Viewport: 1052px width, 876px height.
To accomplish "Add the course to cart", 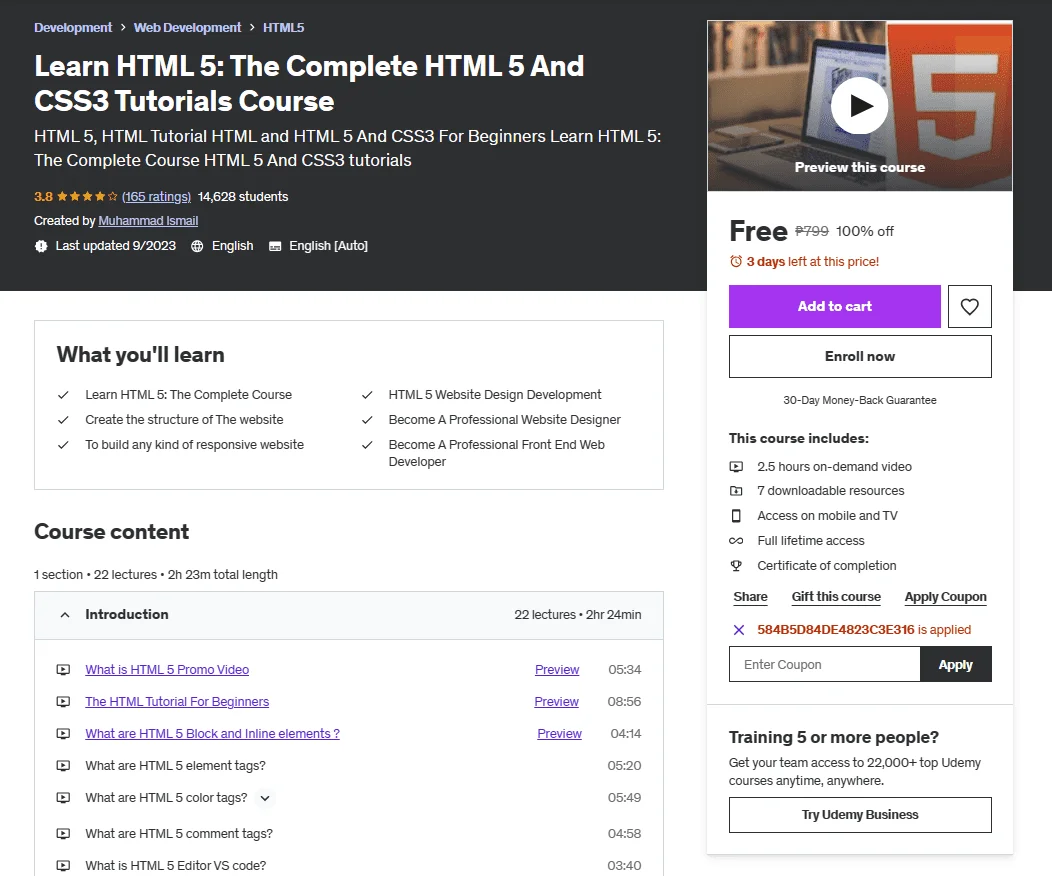I will (835, 307).
